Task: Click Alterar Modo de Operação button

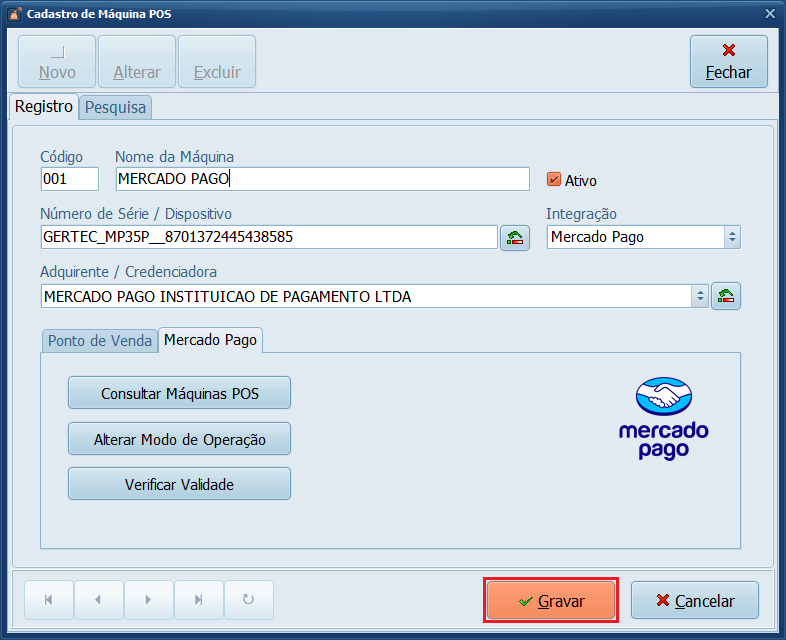Action: (x=179, y=439)
